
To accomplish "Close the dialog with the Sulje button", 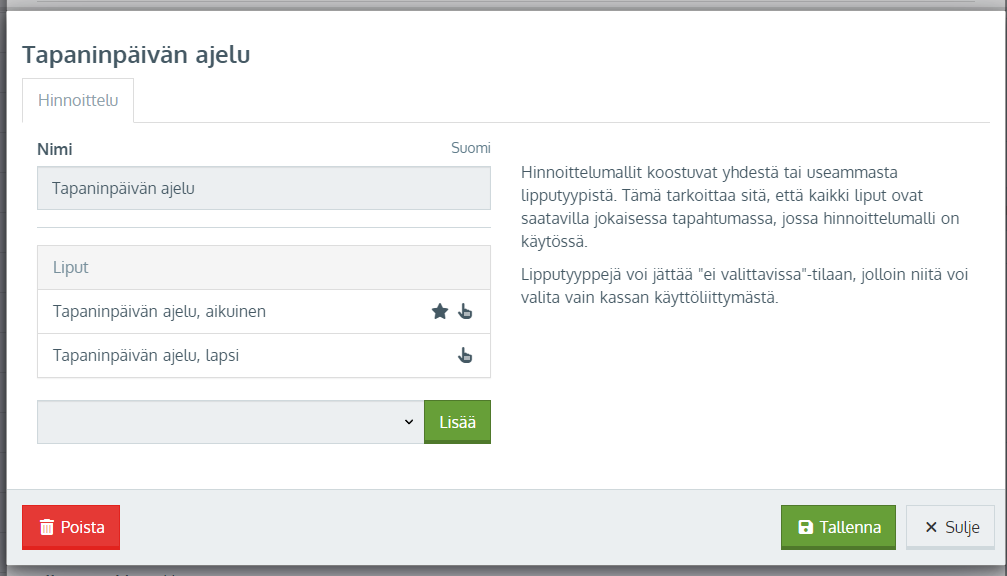I will pyautogui.click(x=950, y=527).
